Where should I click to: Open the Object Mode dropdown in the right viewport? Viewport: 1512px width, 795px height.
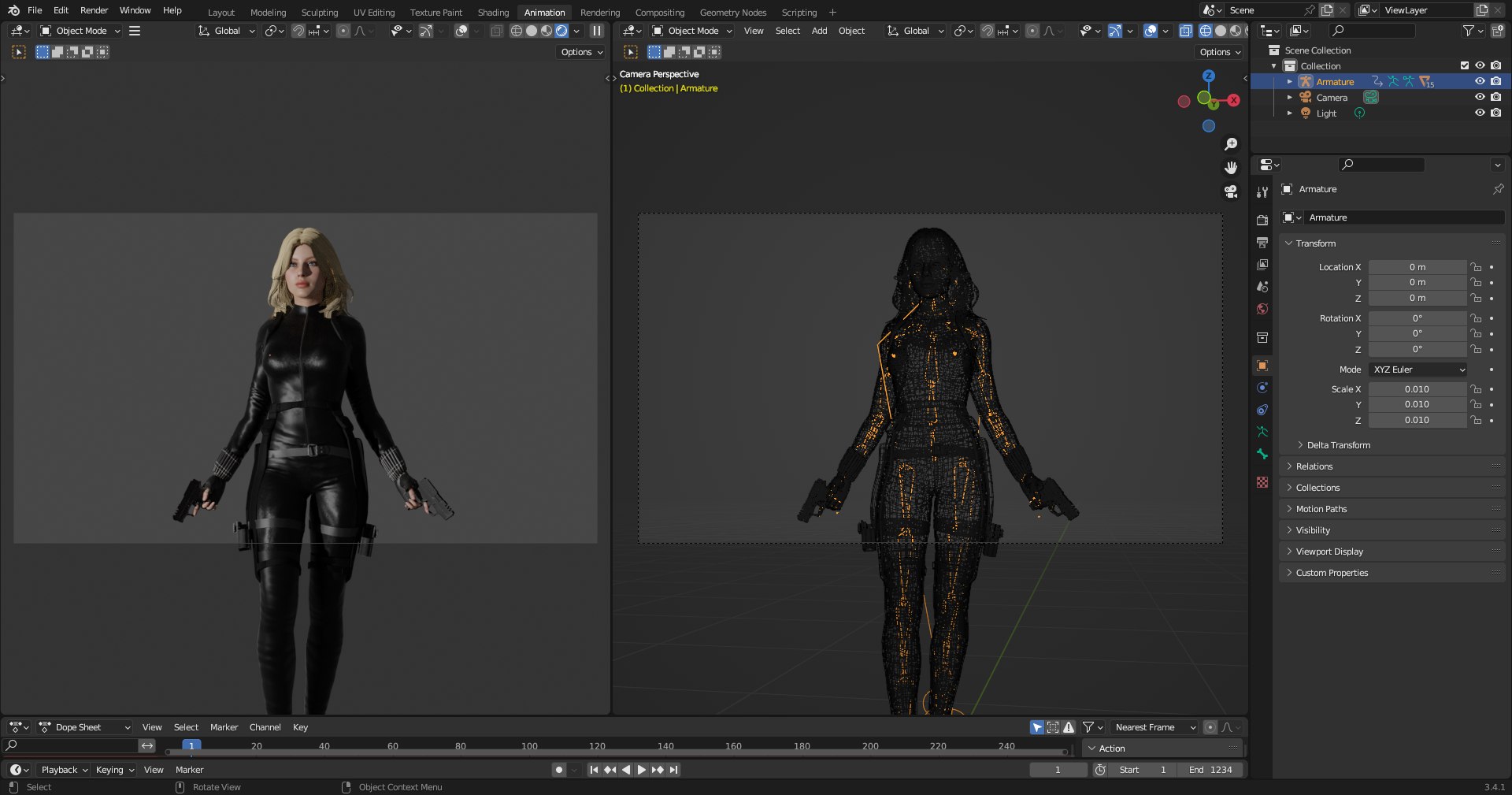[x=693, y=31]
